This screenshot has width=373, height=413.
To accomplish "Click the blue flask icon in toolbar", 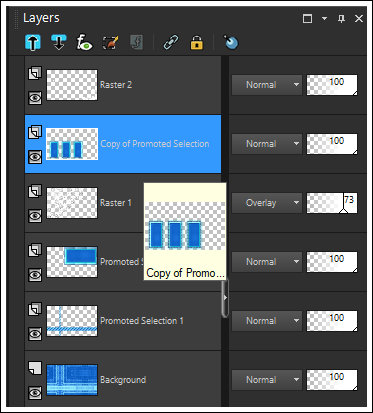I will (x=231, y=42).
